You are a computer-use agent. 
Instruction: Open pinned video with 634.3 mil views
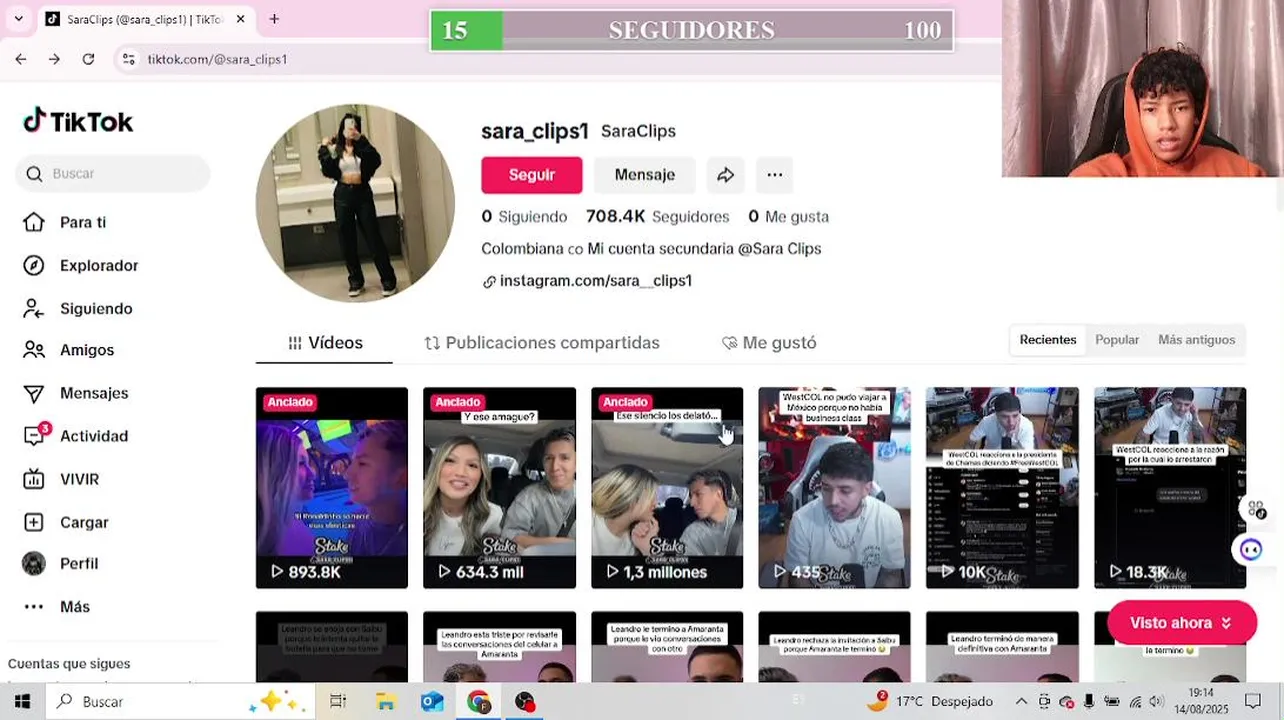click(x=500, y=488)
